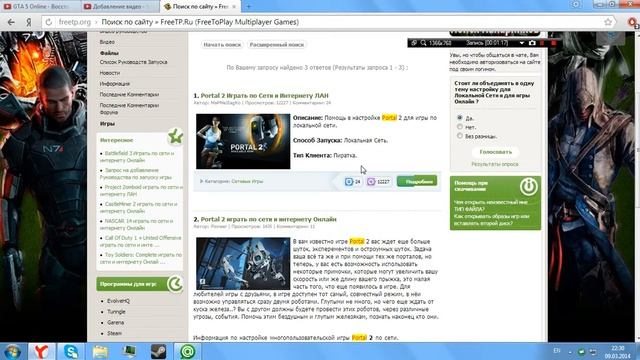Image resolution: width=640 pixels, height=360 pixels.
Task: Open a new browser tab with plus
Action: (248, 7)
